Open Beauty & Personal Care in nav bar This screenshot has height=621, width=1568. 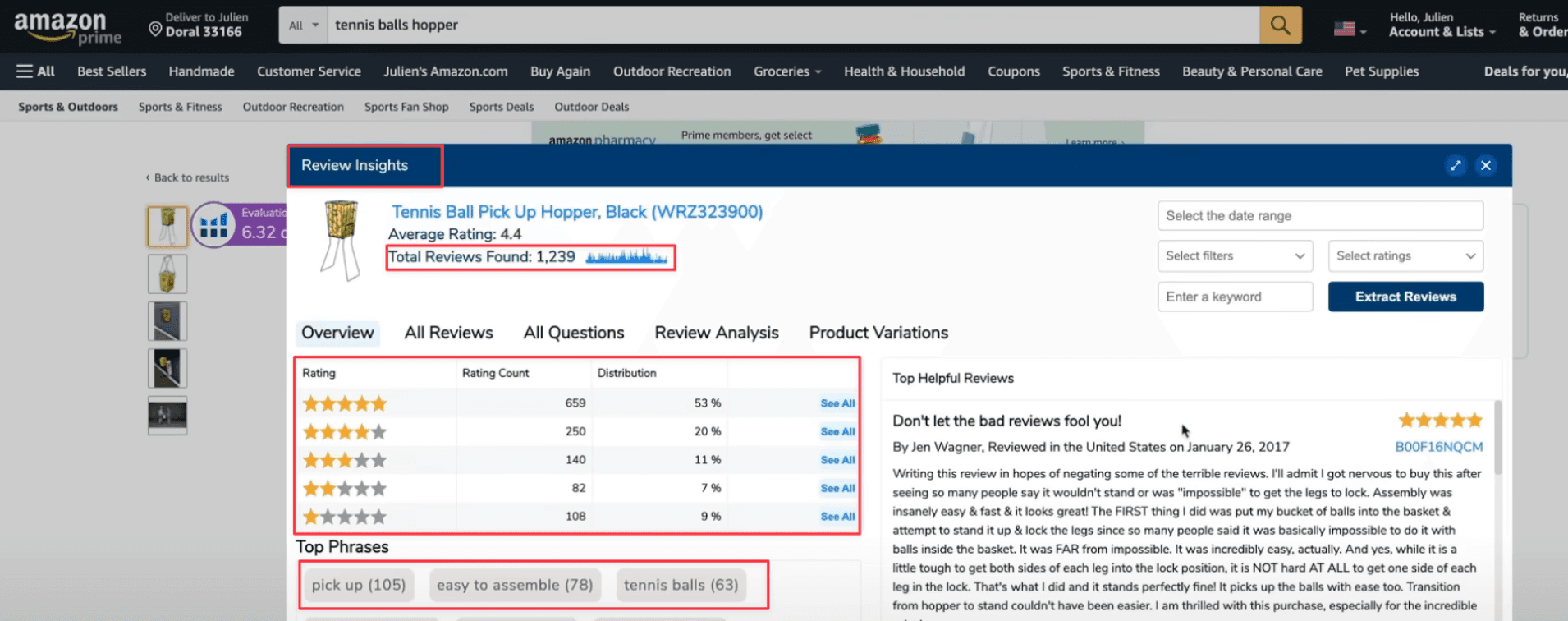1252,71
